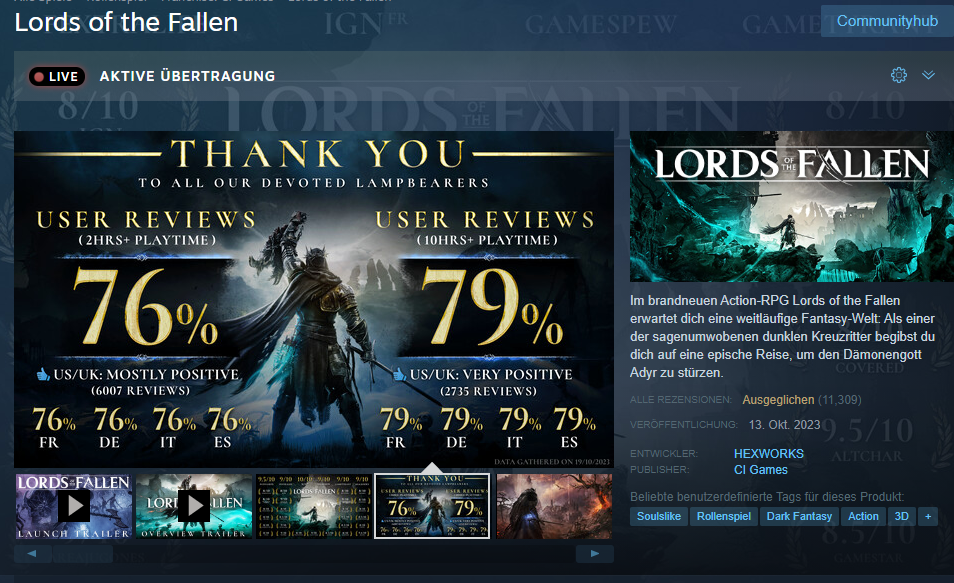Collapse the active broadcast section chevron
The image size is (954, 583).
pyautogui.click(x=928, y=75)
